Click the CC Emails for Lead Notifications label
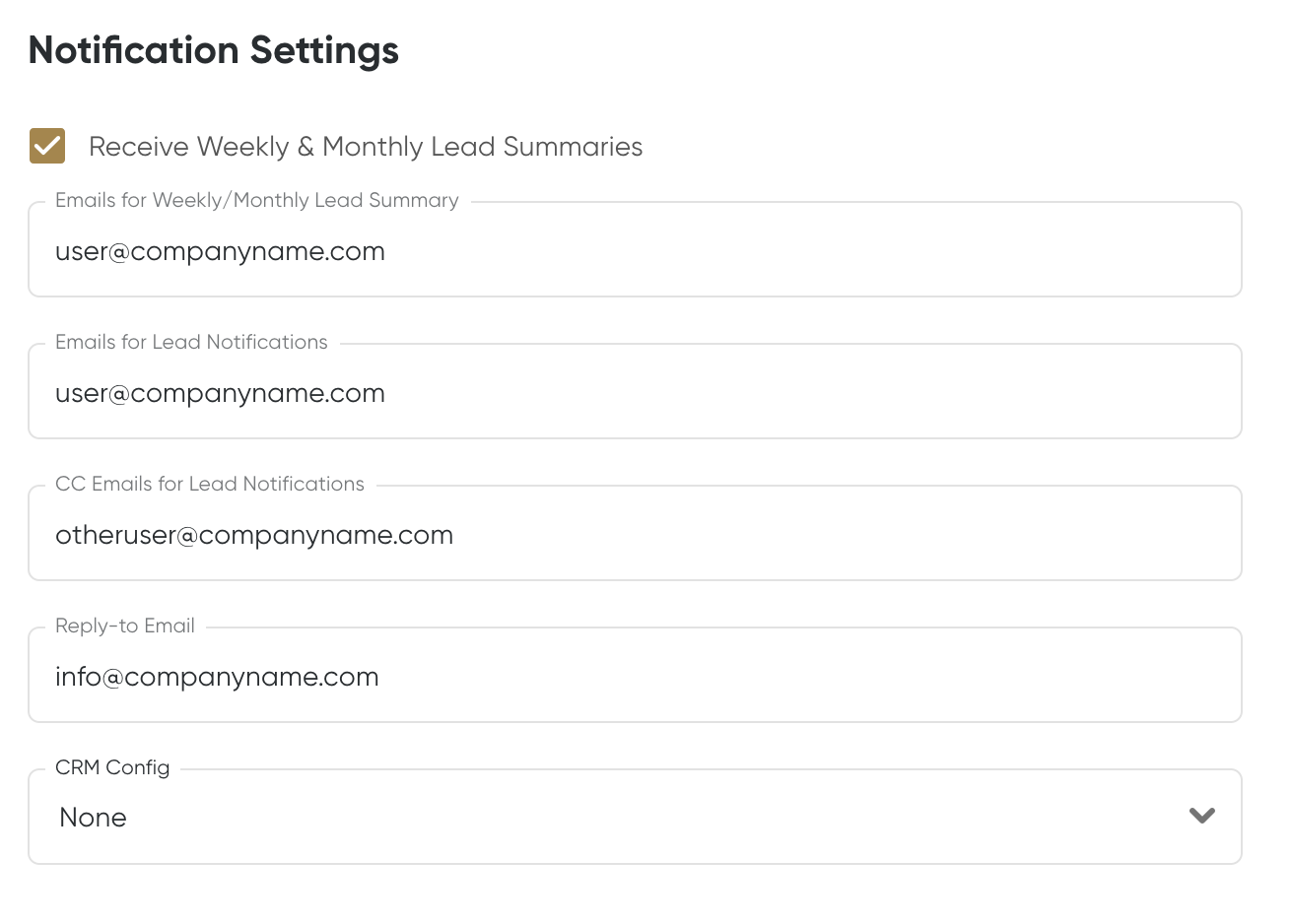1291x924 pixels. coord(210,484)
